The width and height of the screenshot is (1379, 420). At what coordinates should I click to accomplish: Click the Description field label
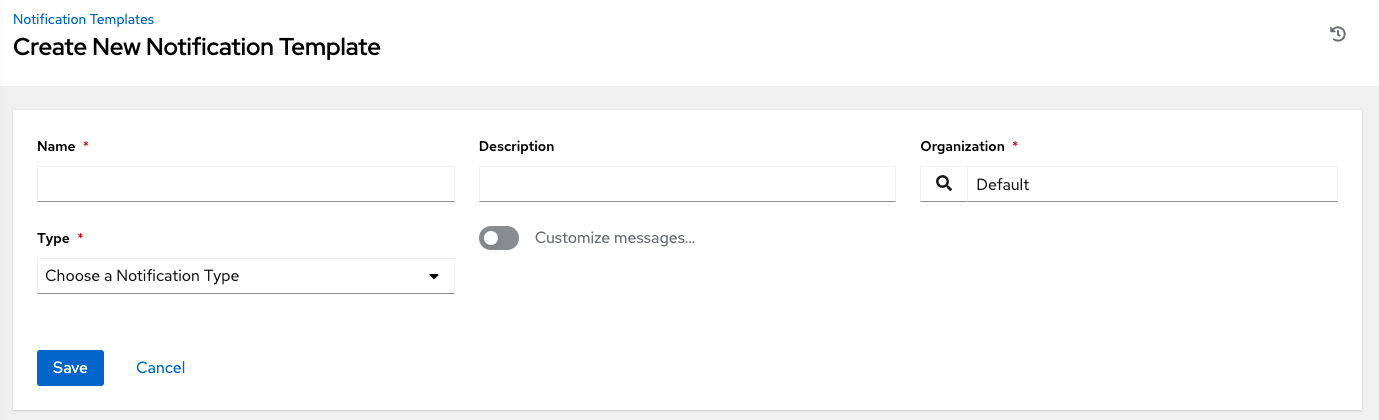(516, 146)
